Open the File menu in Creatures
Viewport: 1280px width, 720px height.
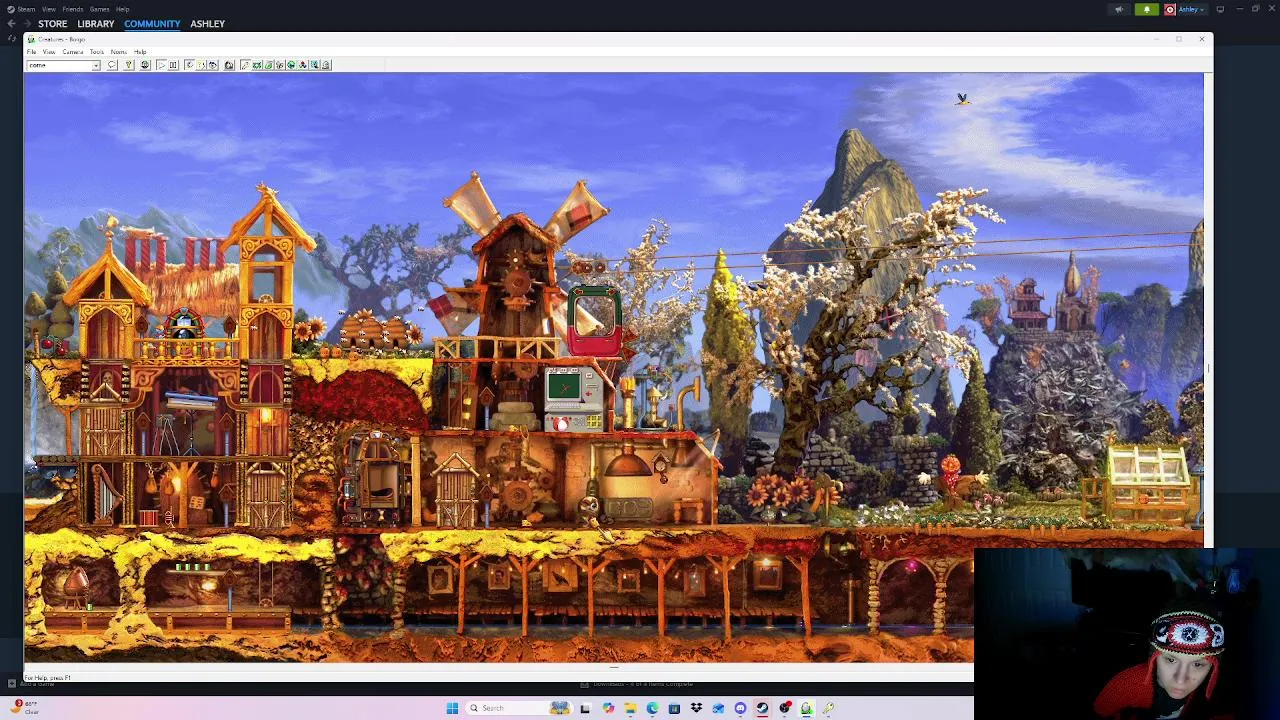tap(31, 52)
